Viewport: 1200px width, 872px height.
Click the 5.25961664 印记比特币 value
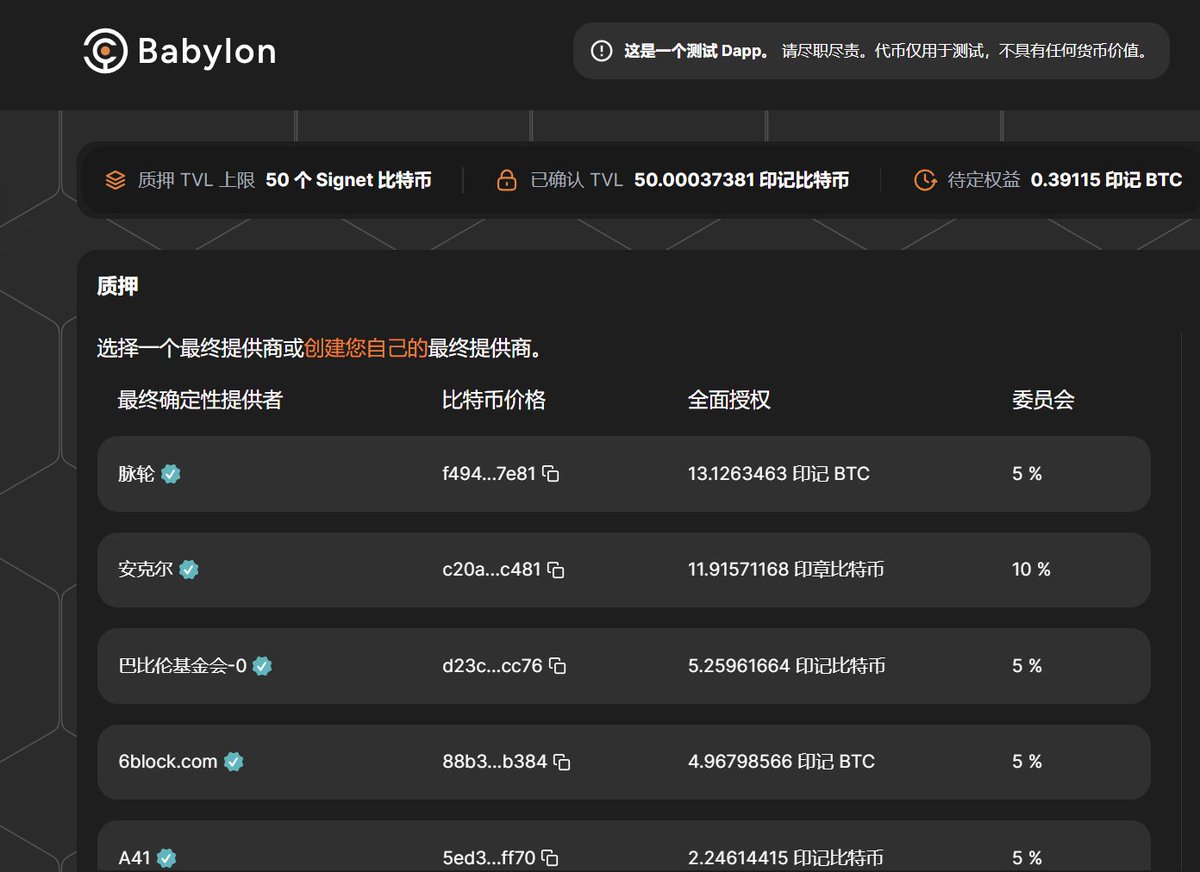(787, 666)
